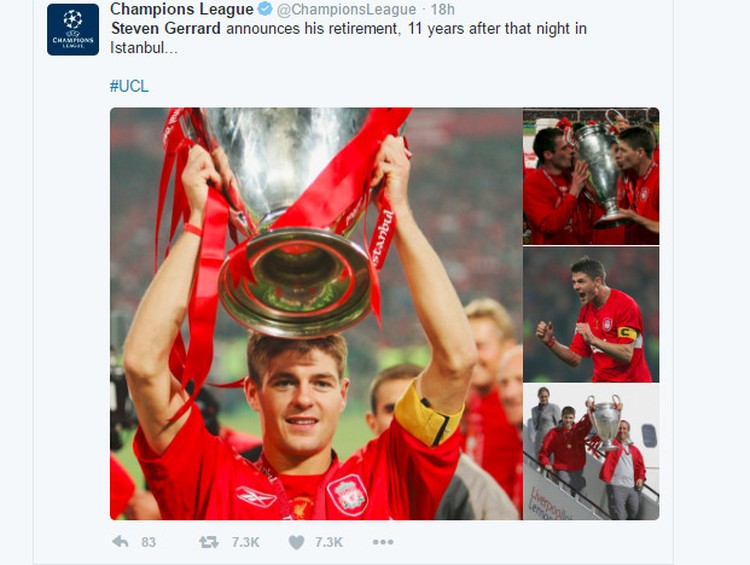750x565 pixels.
Task: Open main photo of Gerrard lifting trophy
Action: click(x=316, y=313)
